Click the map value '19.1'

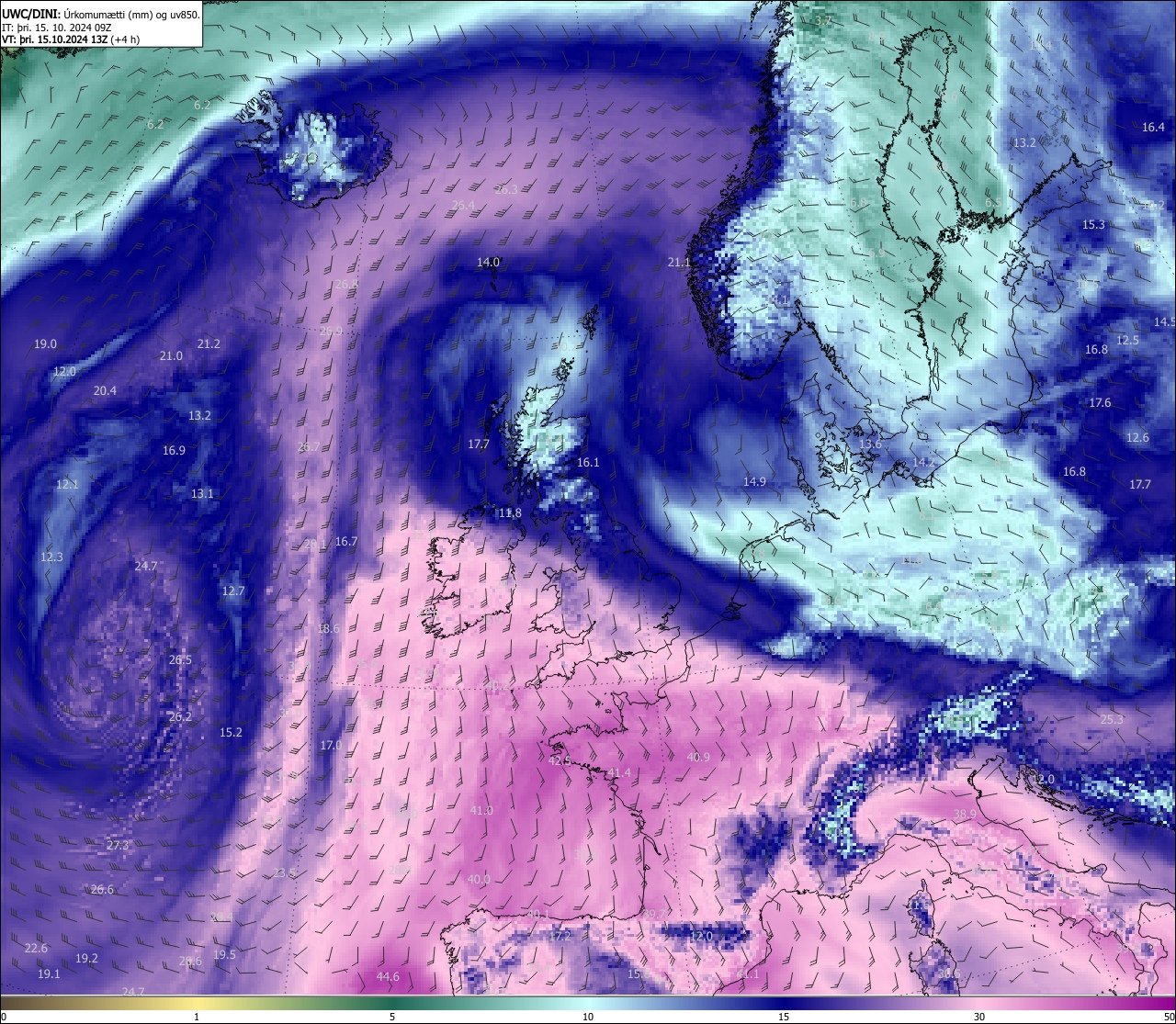[49, 973]
